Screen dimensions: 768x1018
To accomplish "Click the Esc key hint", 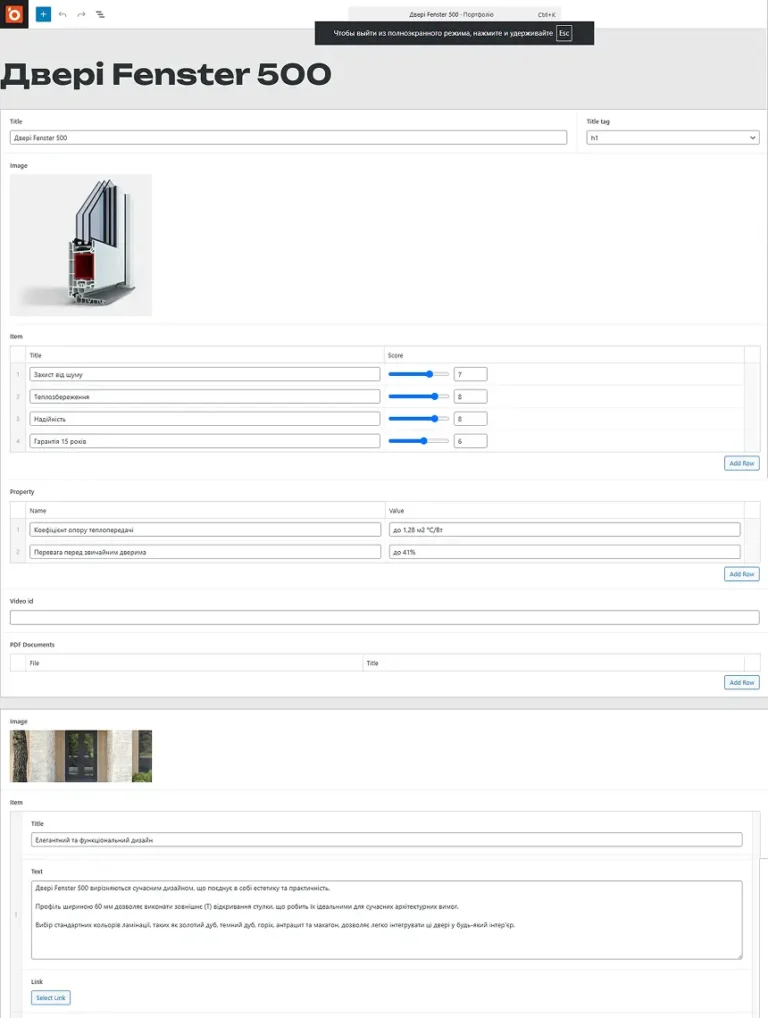I will pyautogui.click(x=564, y=33).
